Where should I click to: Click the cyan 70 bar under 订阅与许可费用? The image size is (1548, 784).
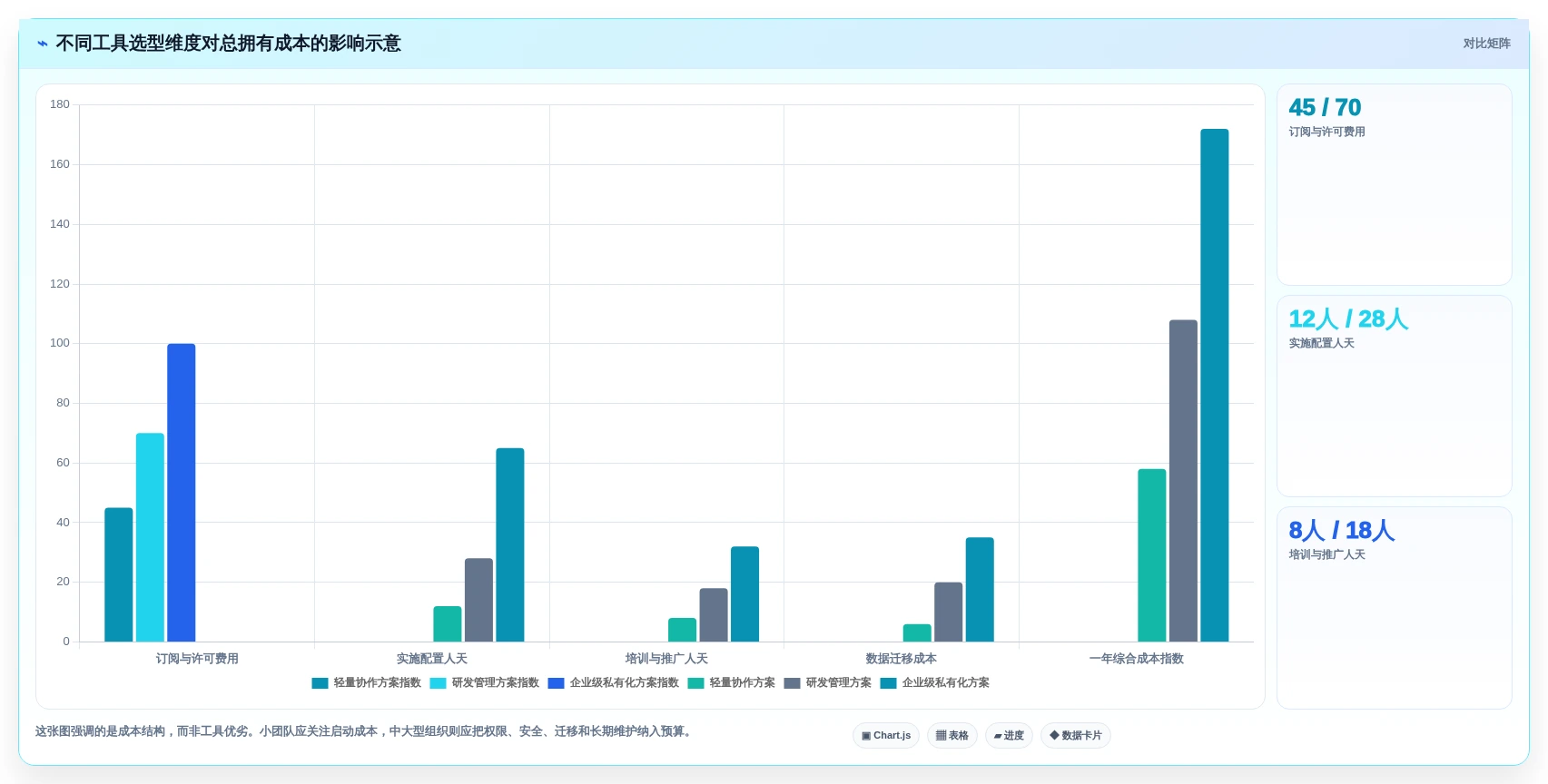click(x=150, y=537)
